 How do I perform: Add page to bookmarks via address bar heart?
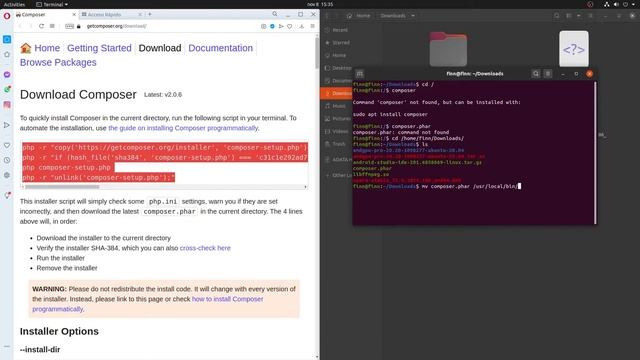click(x=289, y=26)
